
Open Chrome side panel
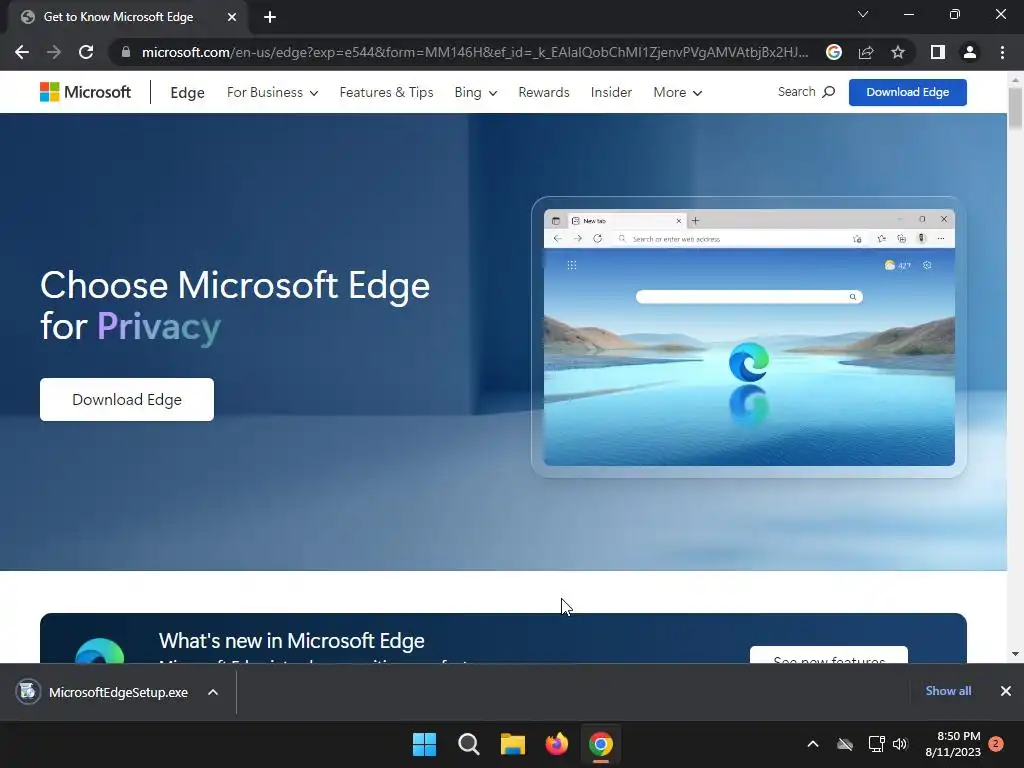(938, 52)
